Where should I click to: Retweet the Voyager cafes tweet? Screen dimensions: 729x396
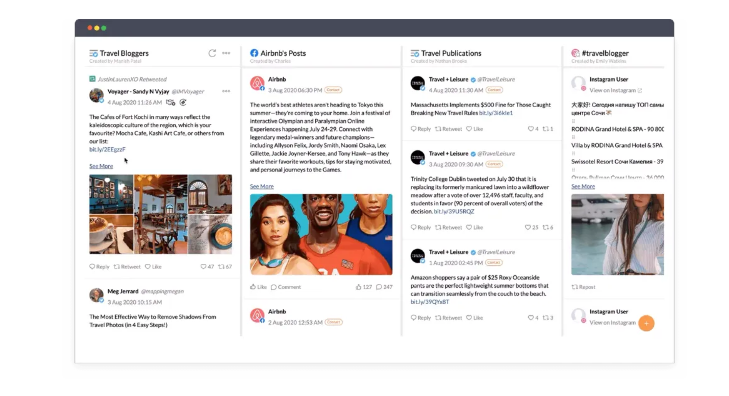point(127,267)
